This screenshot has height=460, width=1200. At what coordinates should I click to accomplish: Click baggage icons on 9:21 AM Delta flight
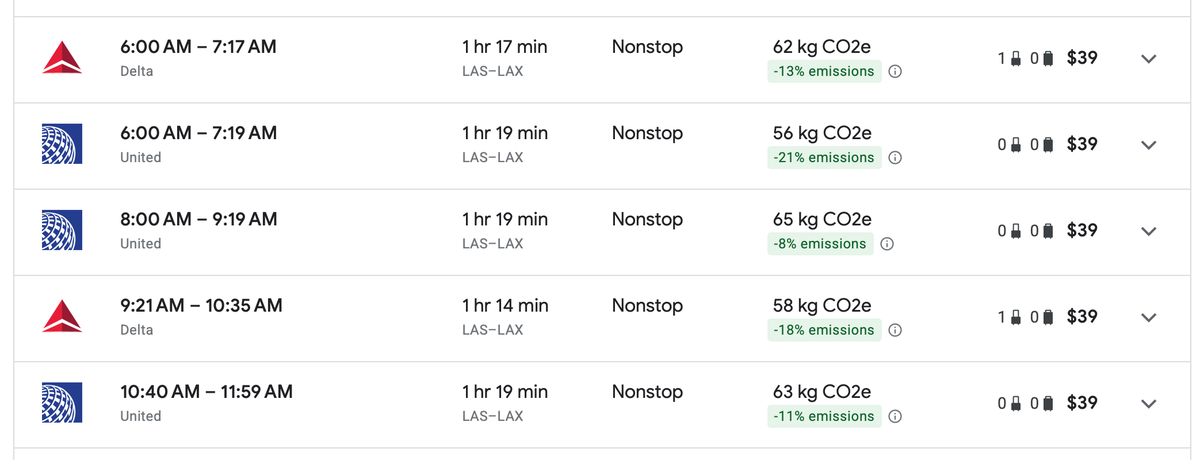(1025, 317)
